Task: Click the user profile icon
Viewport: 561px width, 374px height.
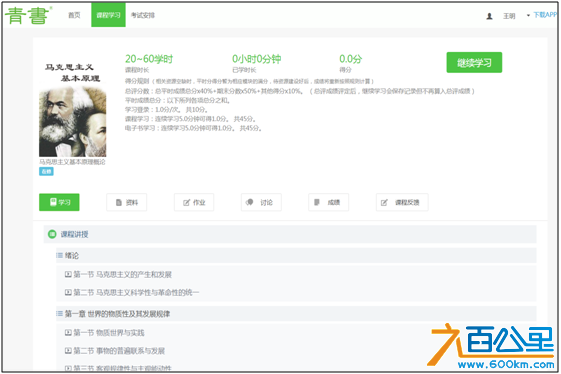Action: click(489, 16)
